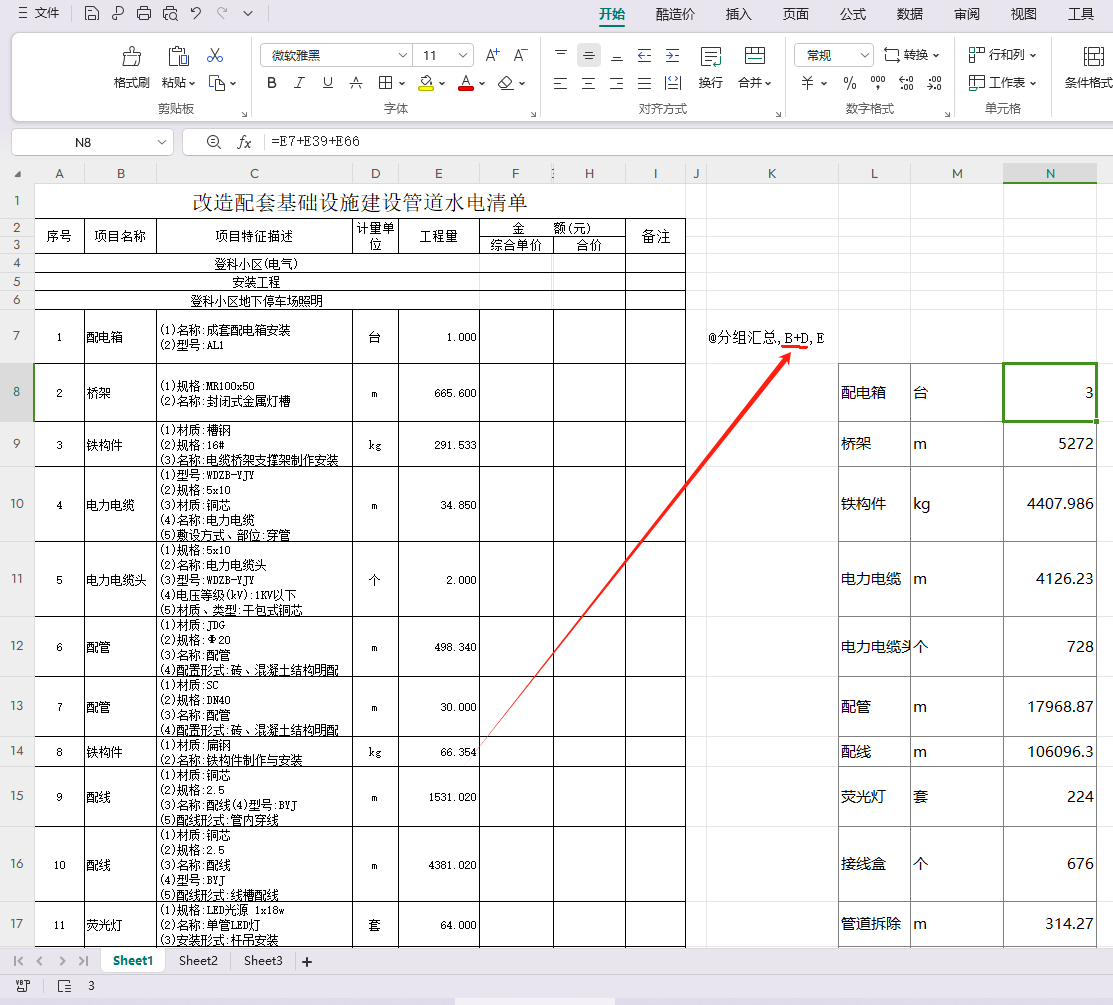Click the formula bar showing =E7+E39+E66

click(680, 142)
